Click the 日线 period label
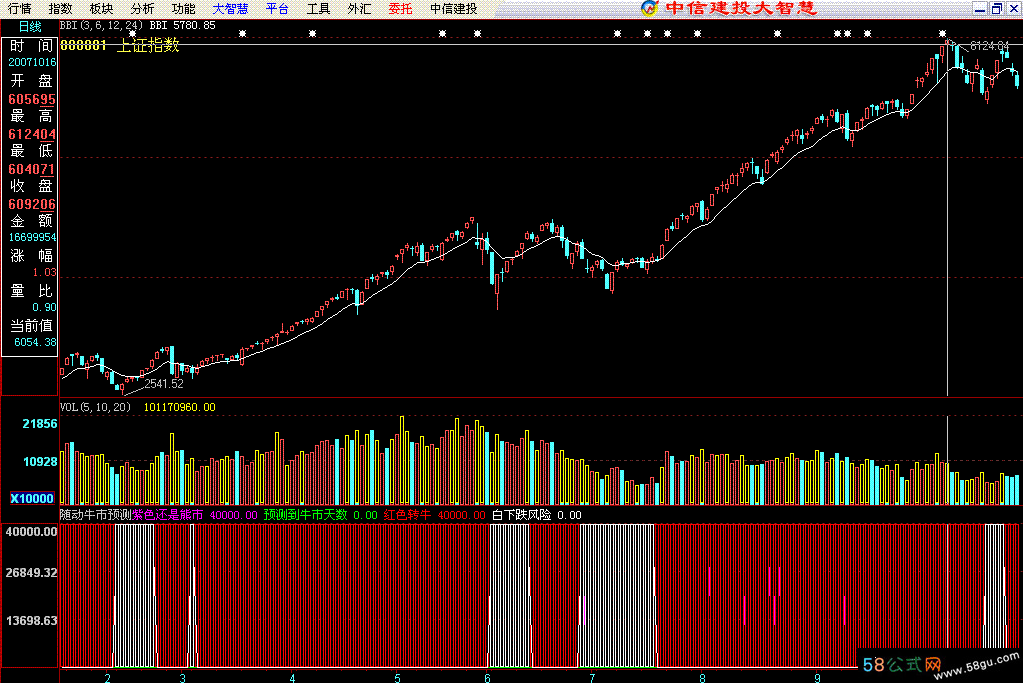The height and width of the screenshot is (683, 1023). [x=29, y=27]
